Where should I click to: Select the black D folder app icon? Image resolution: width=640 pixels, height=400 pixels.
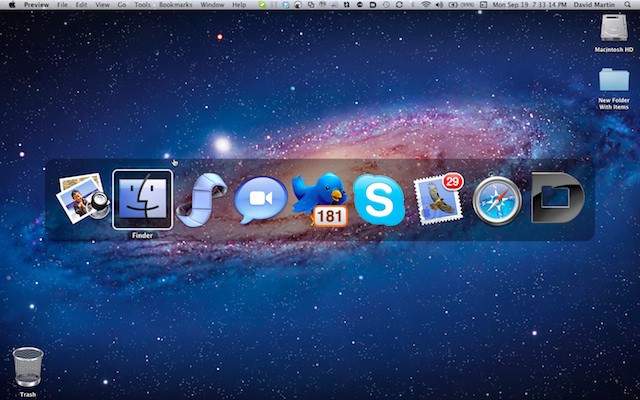(x=558, y=198)
